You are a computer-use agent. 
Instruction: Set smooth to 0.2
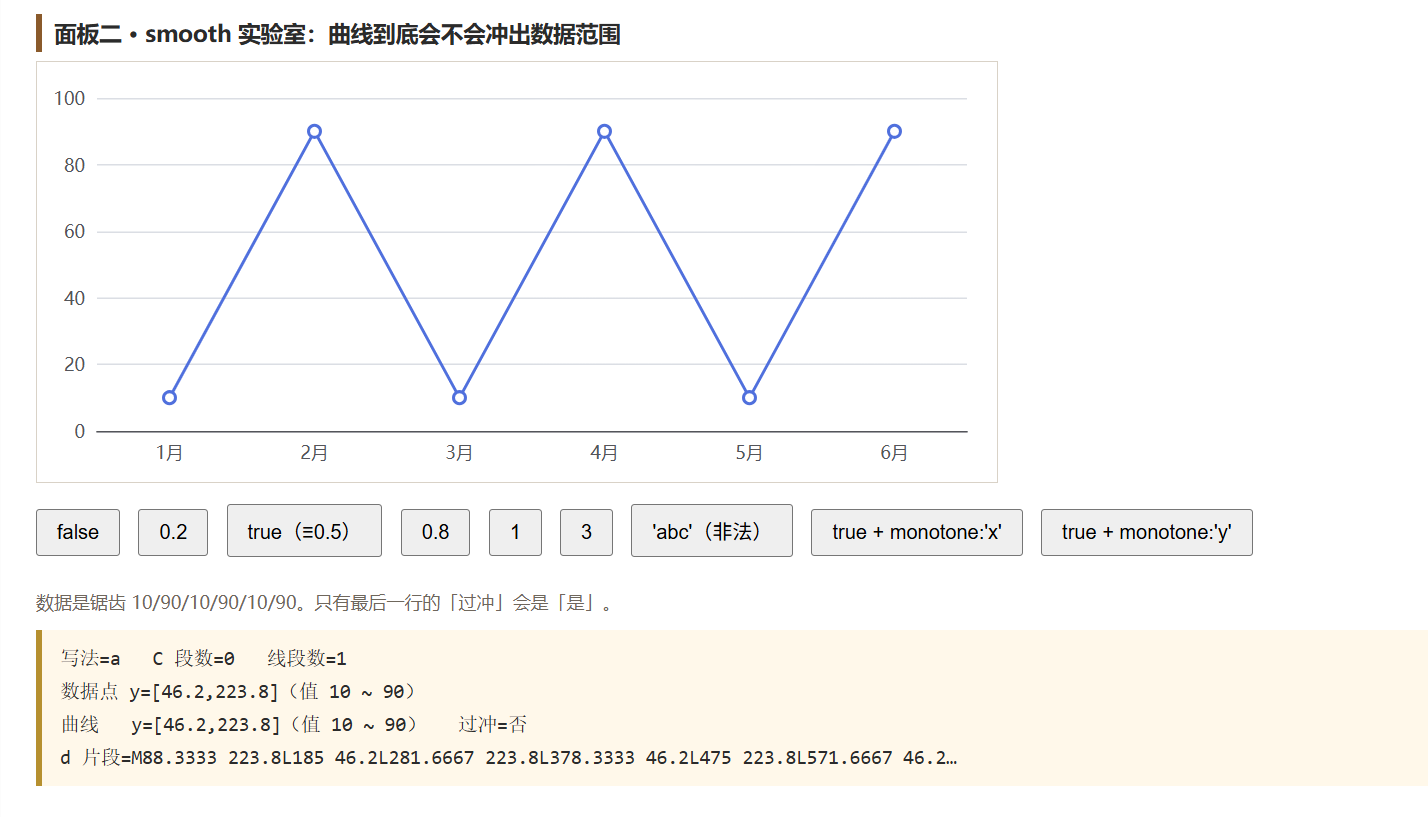coord(173,532)
